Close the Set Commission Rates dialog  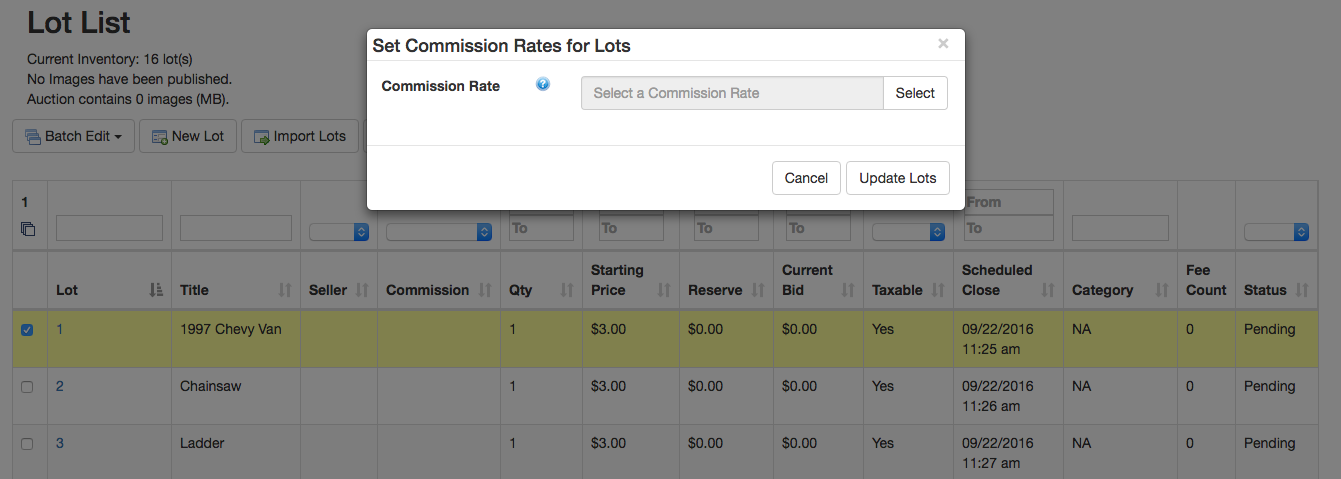click(x=943, y=44)
